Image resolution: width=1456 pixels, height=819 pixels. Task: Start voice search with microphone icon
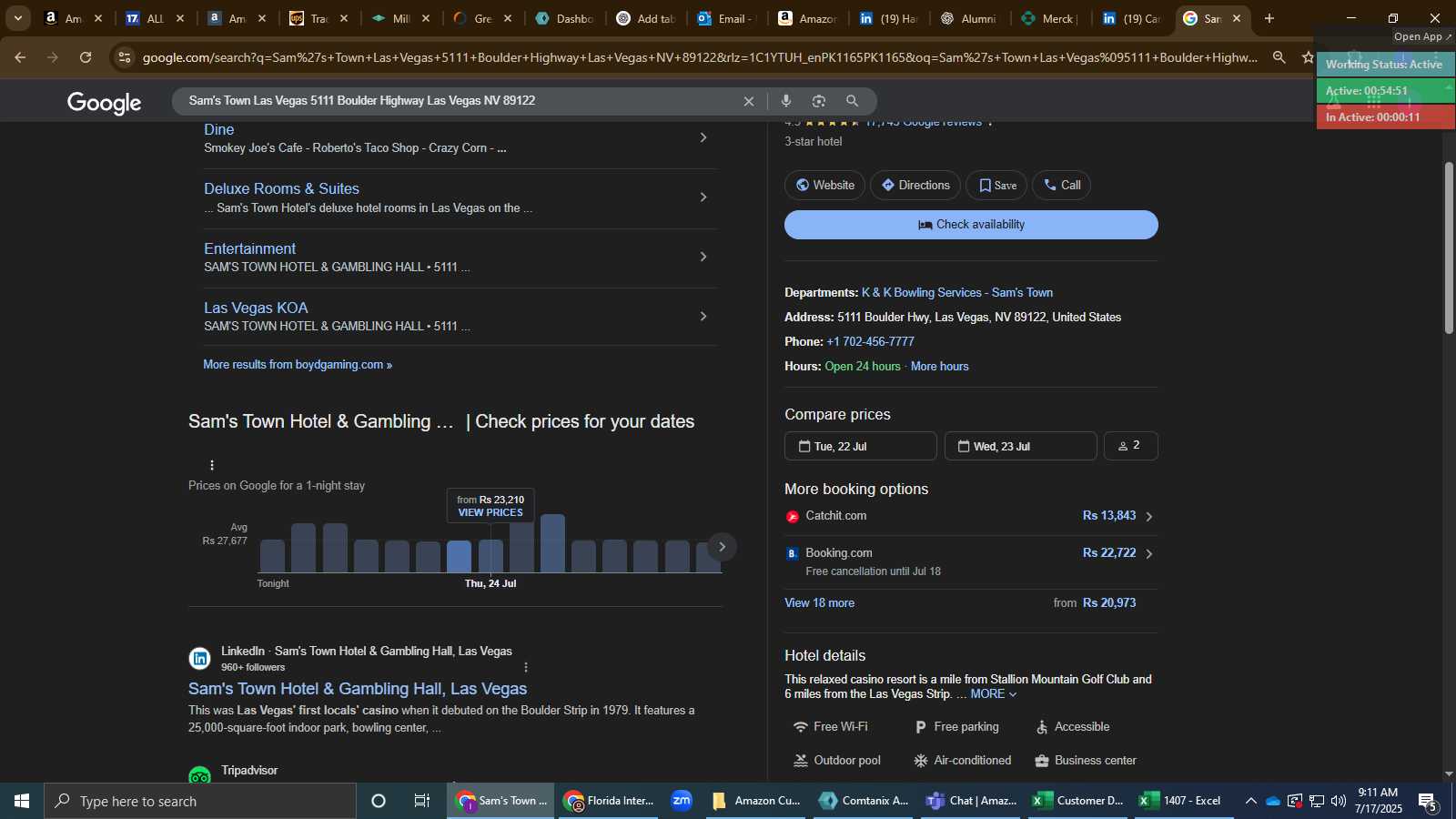(786, 101)
